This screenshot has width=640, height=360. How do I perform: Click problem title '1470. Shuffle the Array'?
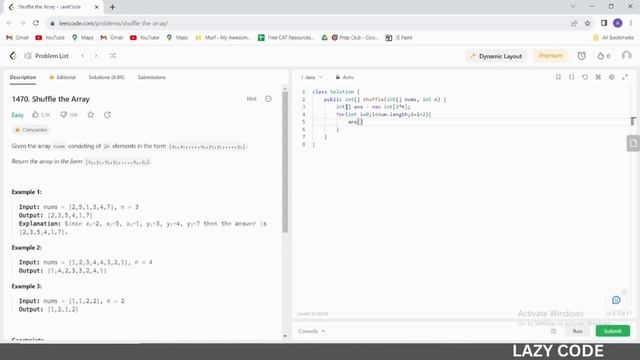[x=51, y=99]
